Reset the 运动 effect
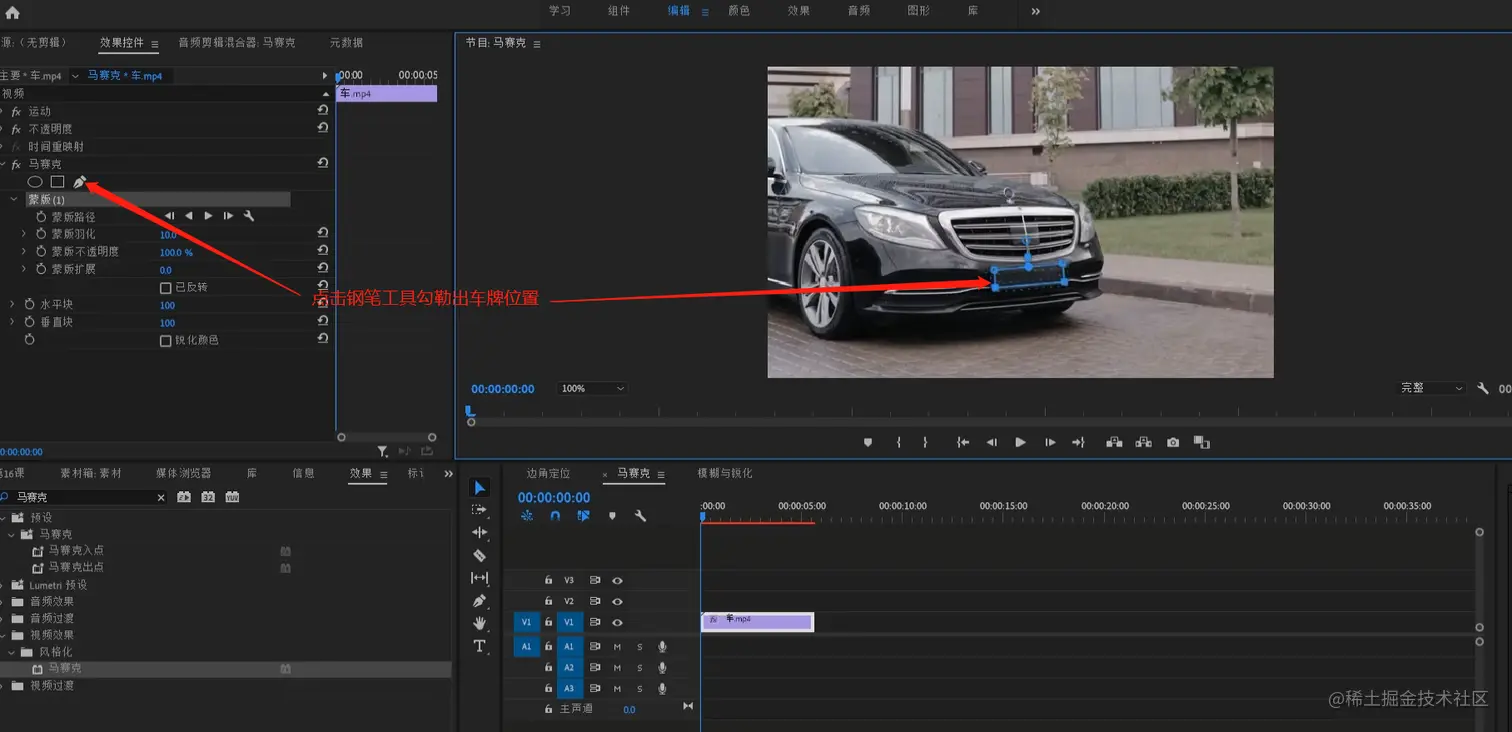1512x732 pixels. click(x=323, y=110)
